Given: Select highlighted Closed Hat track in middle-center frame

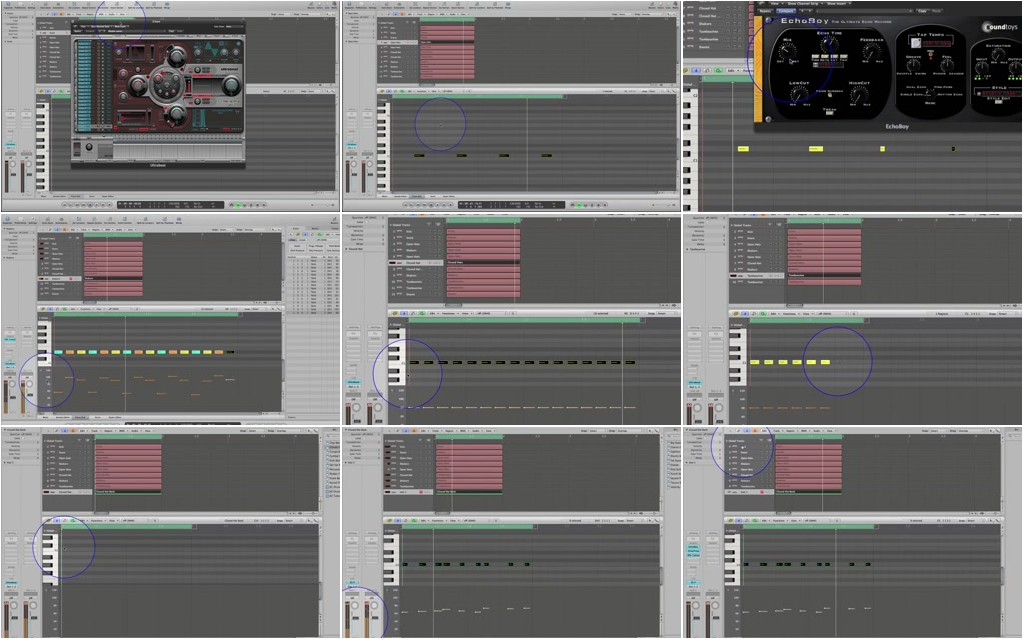Looking at the screenshot, I should tap(416, 262).
